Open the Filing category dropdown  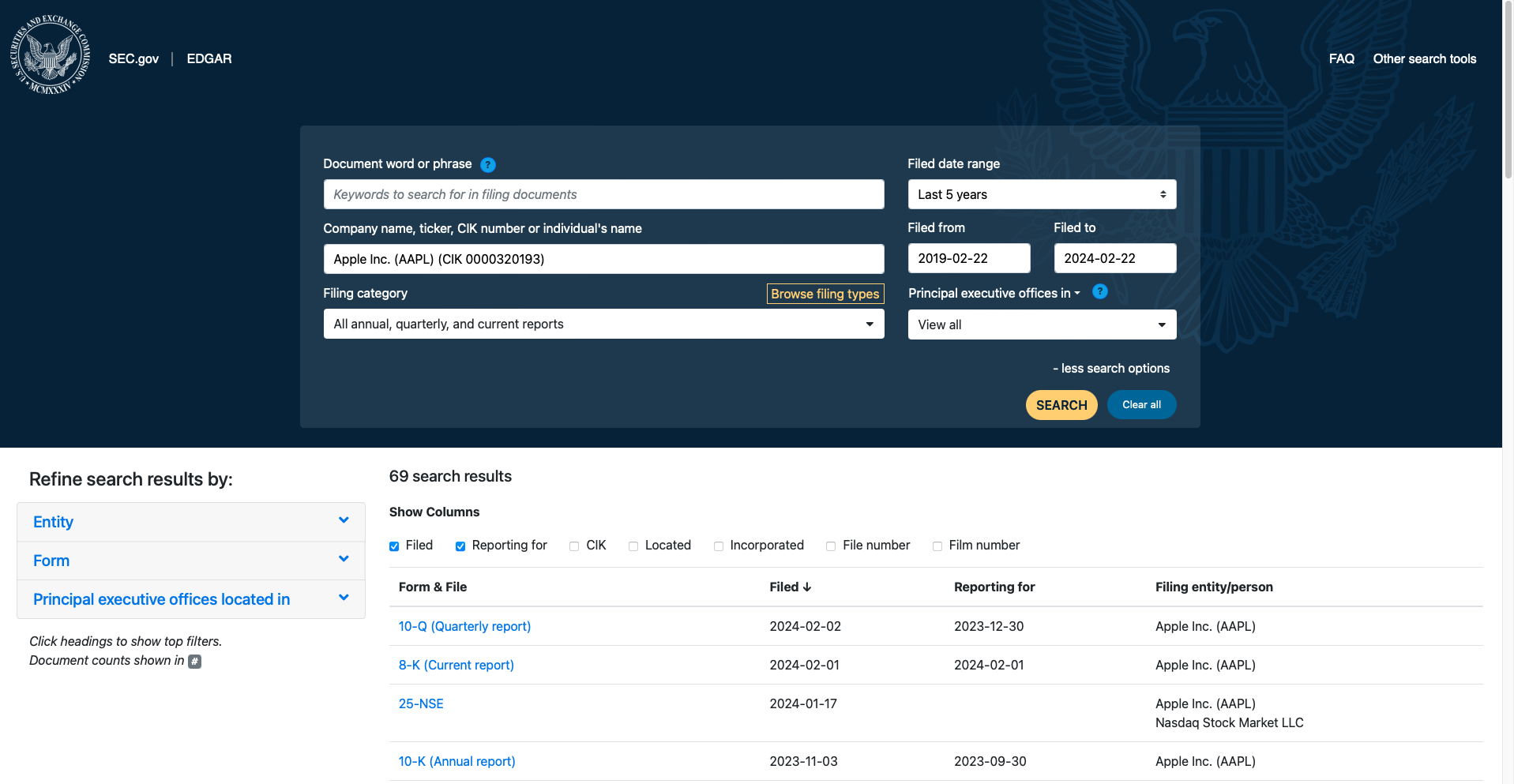603,324
